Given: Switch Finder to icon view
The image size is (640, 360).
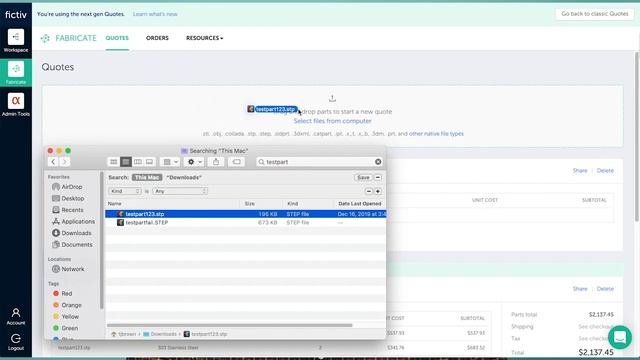Looking at the screenshot, I should (113, 162).
